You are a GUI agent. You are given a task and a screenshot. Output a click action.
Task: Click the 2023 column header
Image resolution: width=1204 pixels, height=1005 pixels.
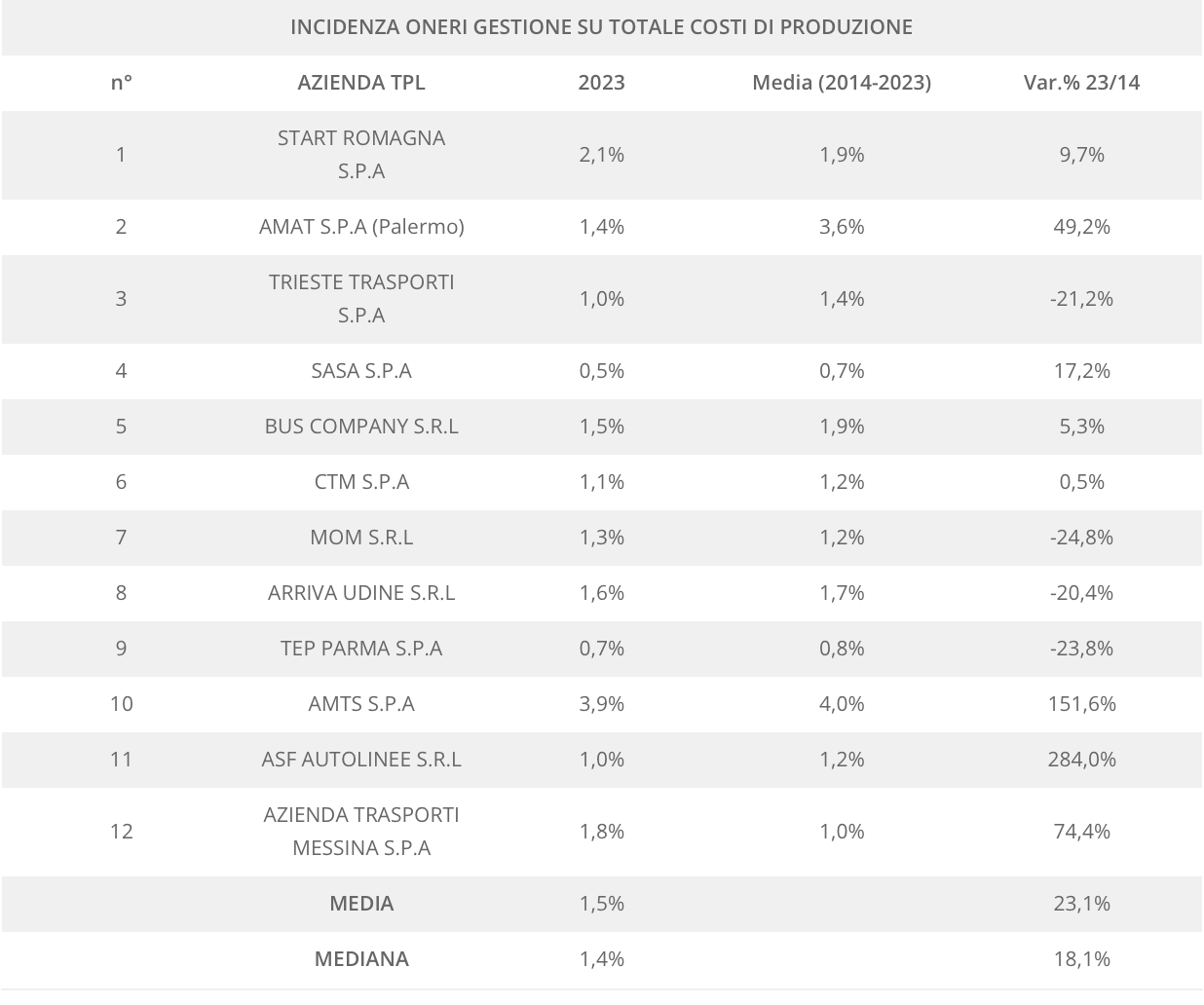click(x=601, y=82)
